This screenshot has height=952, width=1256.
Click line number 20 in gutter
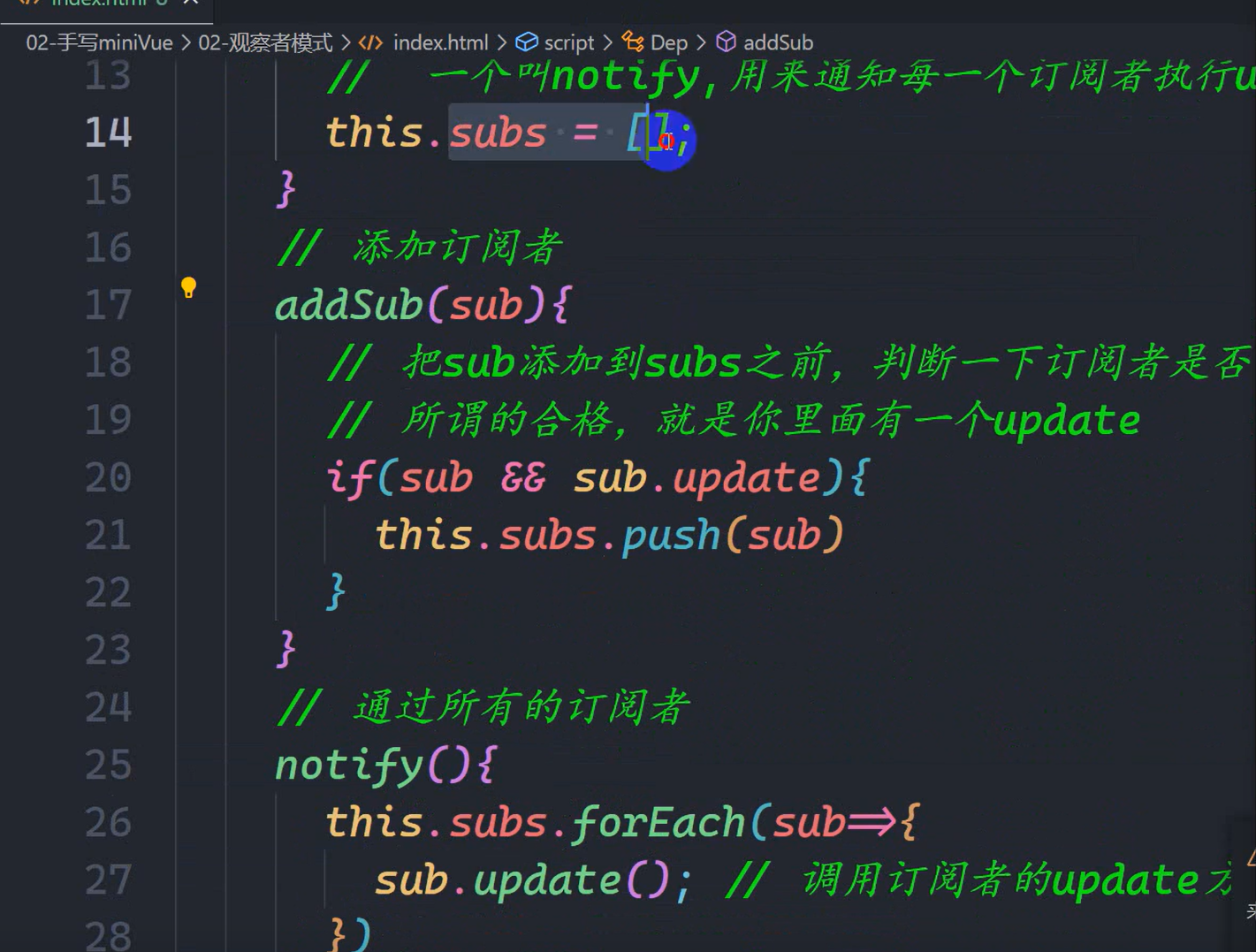[108, 477]
